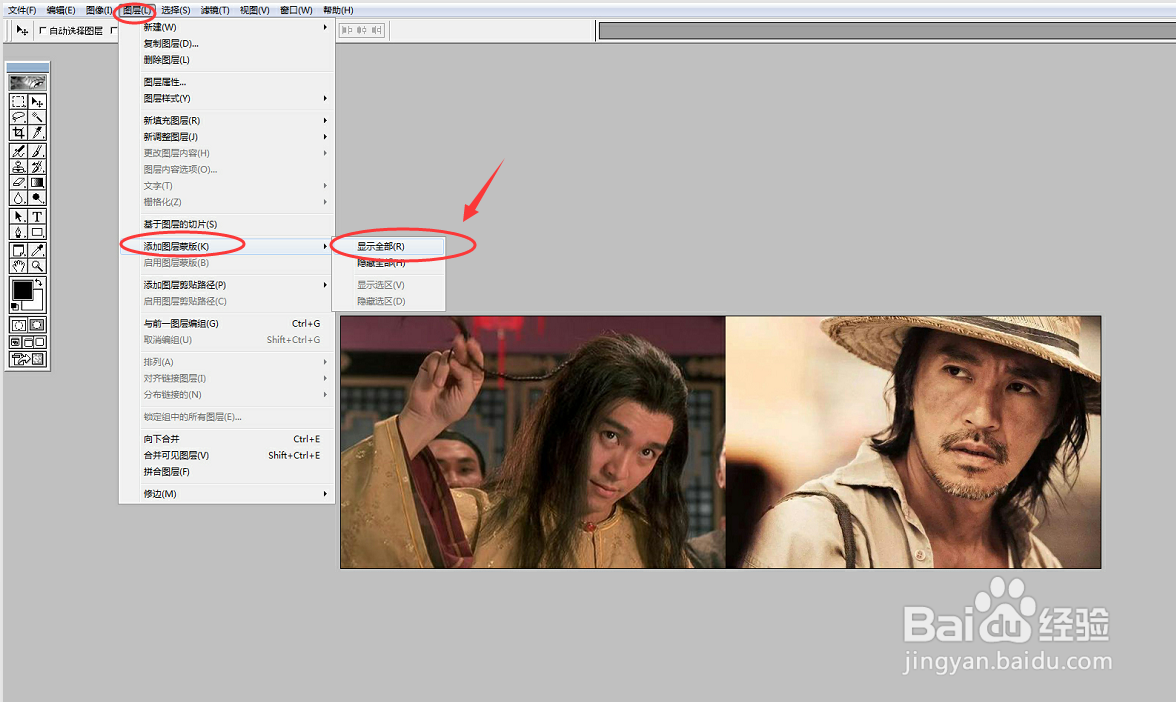Select the Move tool in toolbox
The width and height of the screenshot is (1176, 702).
37,101
